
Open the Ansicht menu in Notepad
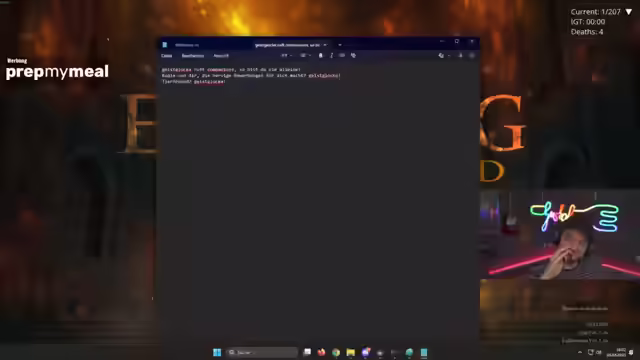click(221, 56)
